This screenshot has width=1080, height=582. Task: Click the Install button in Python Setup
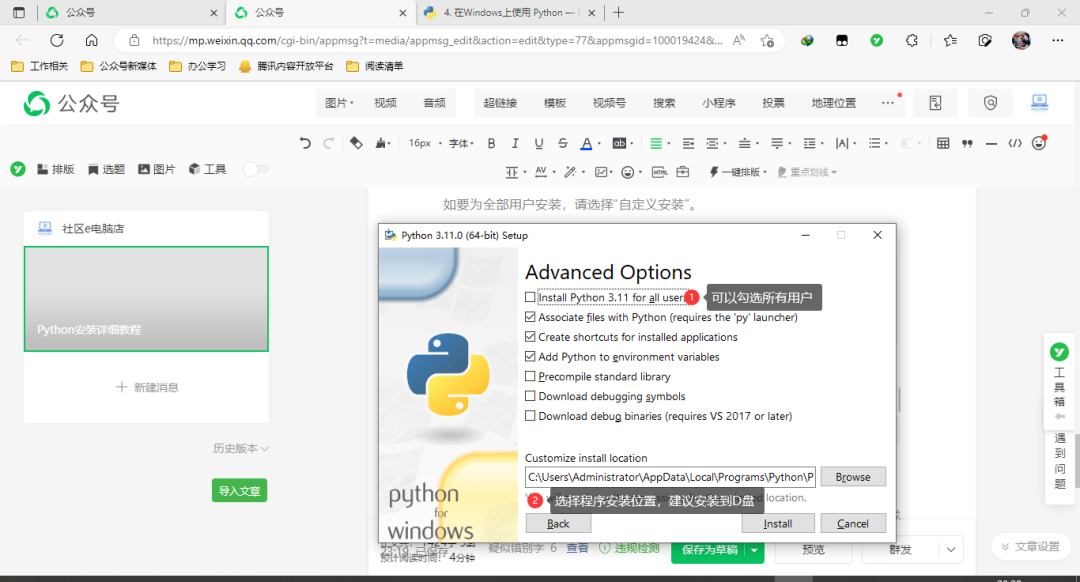click(x=778, y=523)
